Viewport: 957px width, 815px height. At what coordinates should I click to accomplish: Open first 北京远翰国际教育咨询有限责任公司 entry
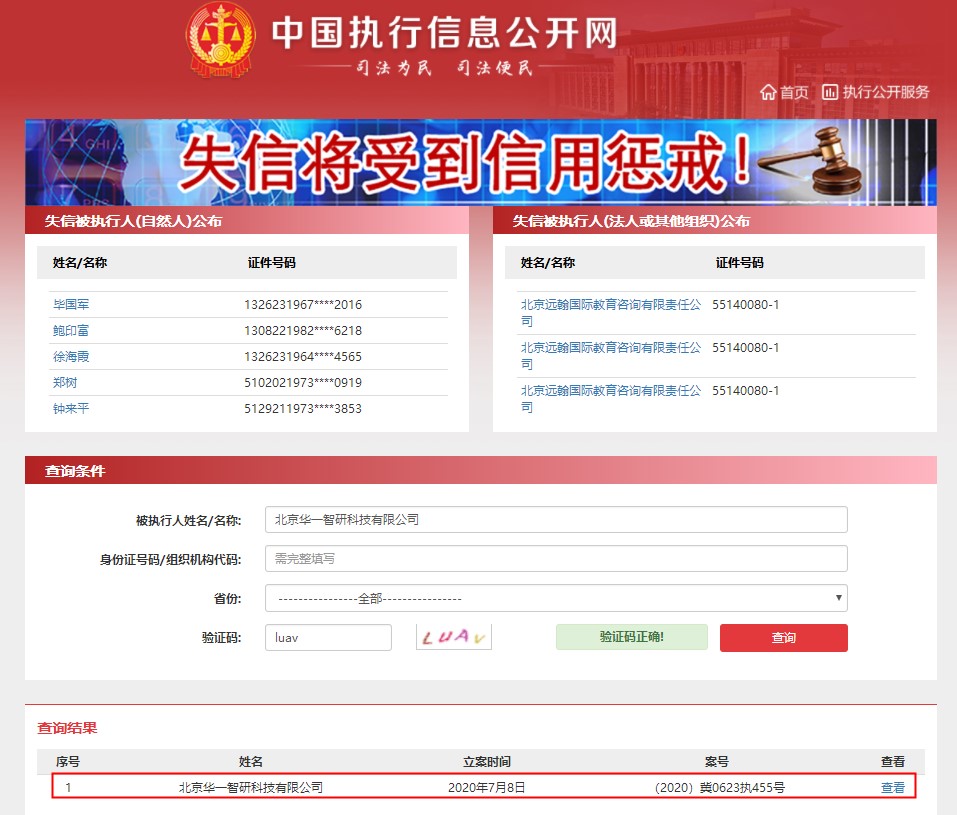coord(610,312)
